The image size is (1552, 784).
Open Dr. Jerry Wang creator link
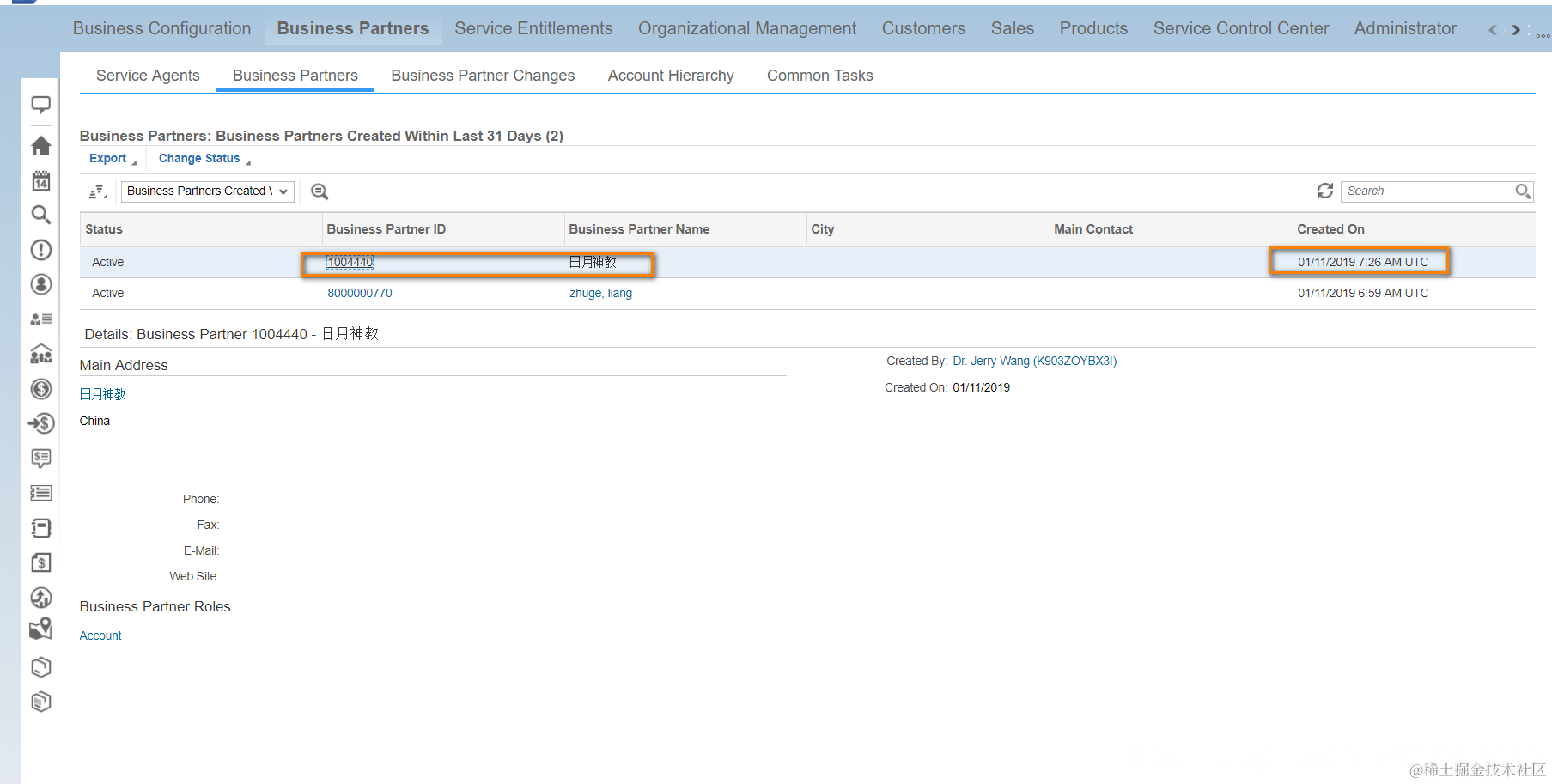pyautogui.click(x=1035, y=361)
